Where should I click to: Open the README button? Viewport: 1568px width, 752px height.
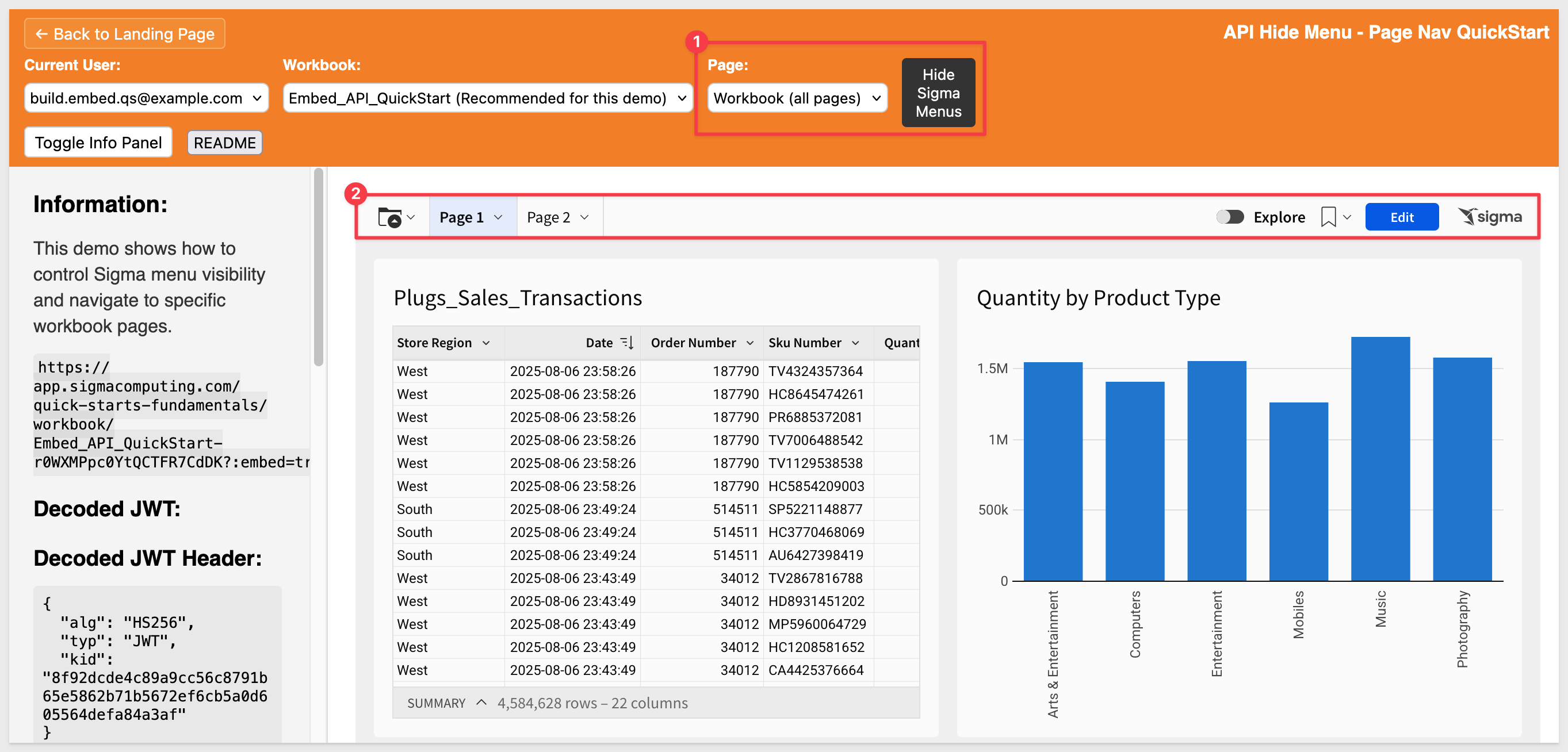click(224, 143)
